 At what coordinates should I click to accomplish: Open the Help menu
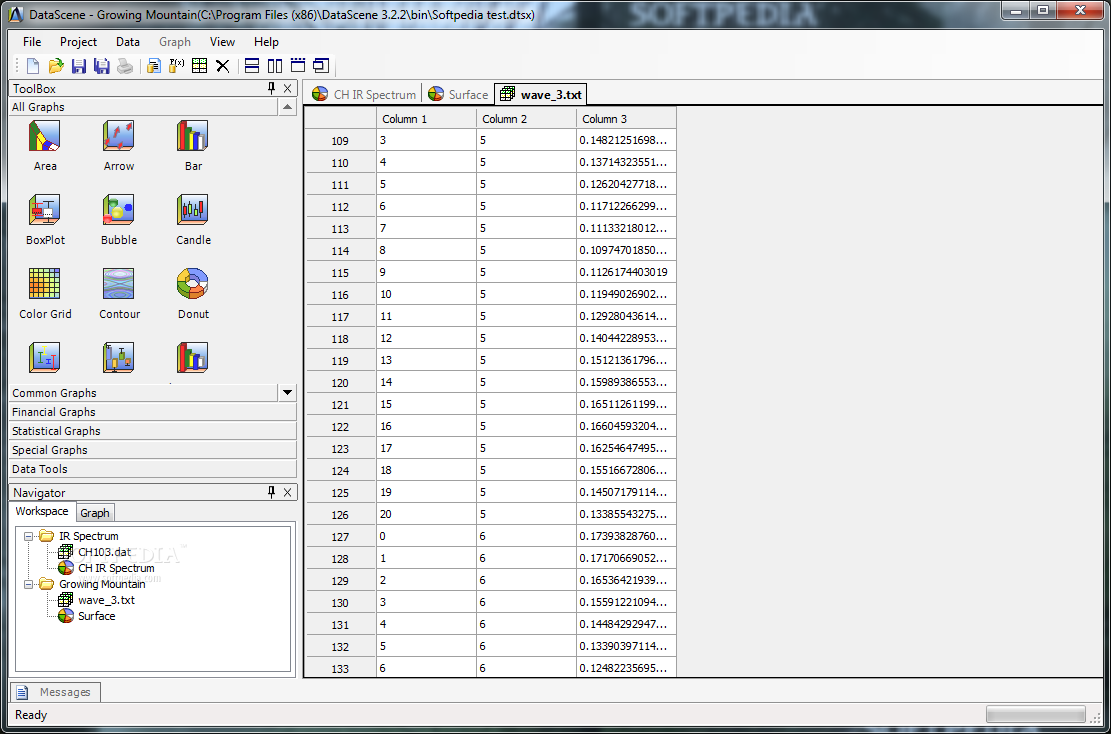(266, 42)
